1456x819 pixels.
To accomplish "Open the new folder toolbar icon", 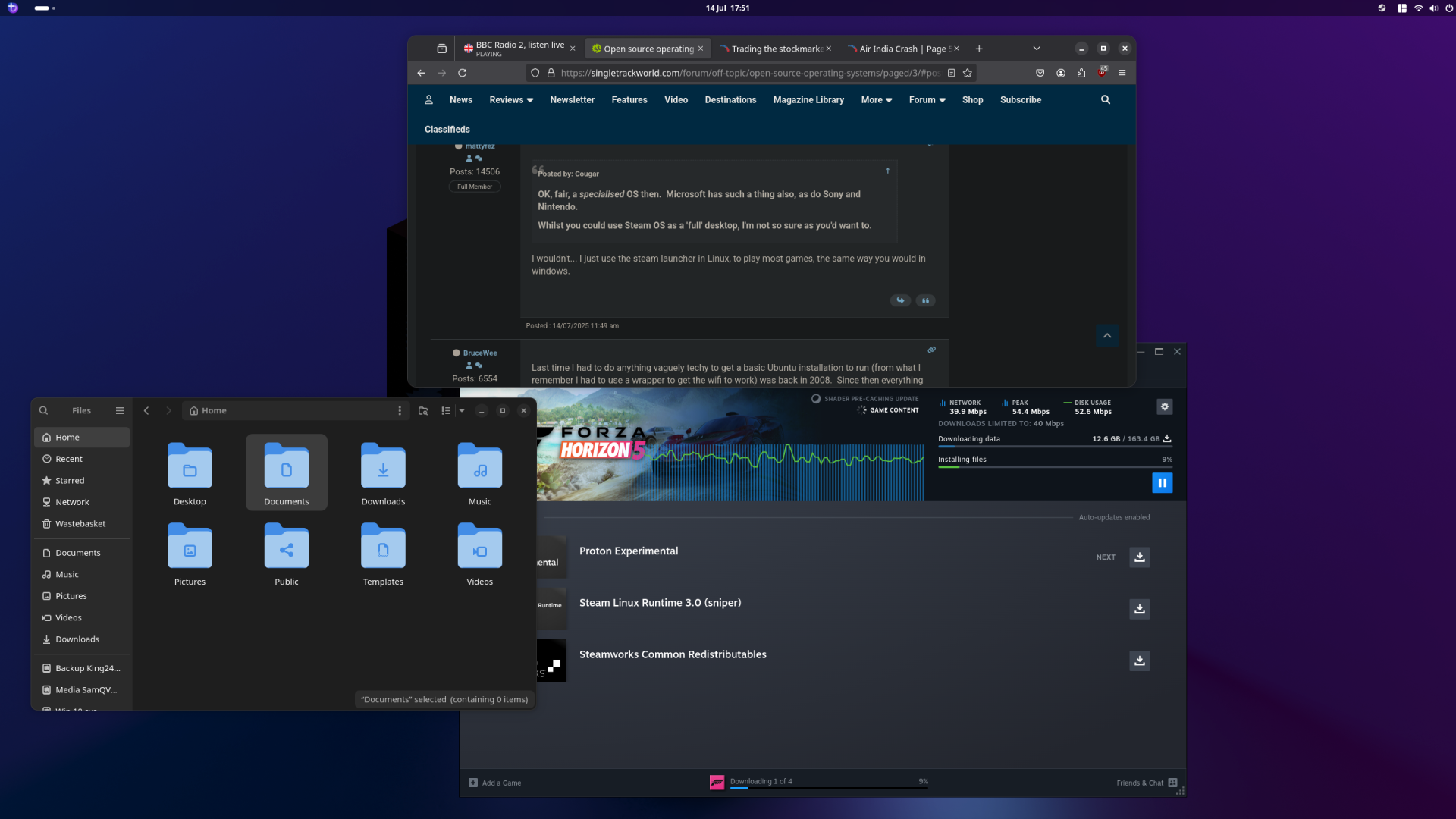I will pos(423,411).
